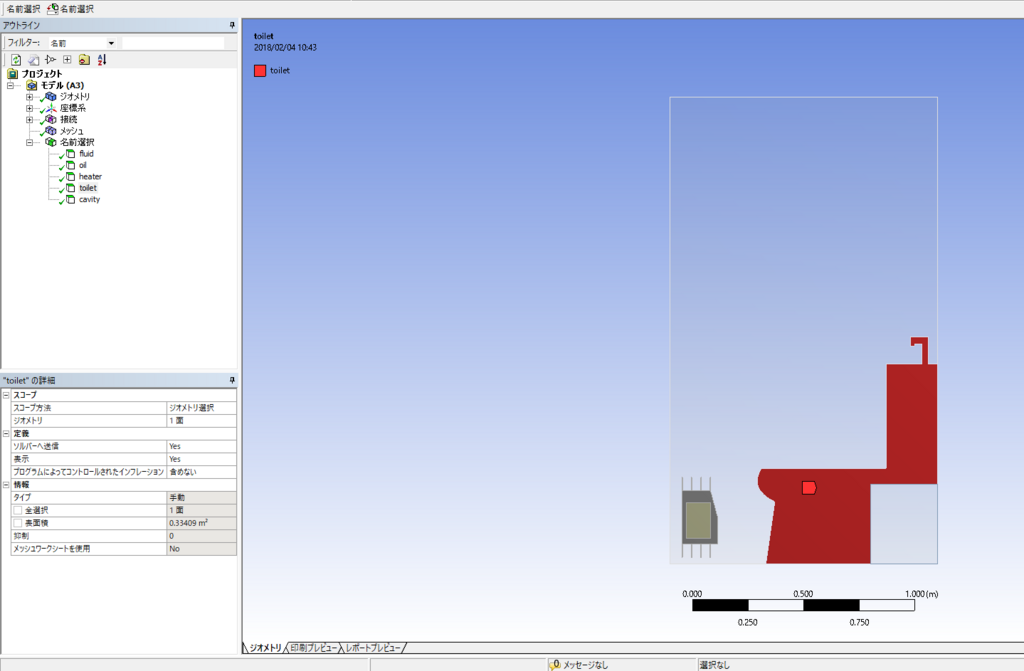Select the cavity named selection
This screenshot has width=1024, height=671.
click(x=89, y=199)
